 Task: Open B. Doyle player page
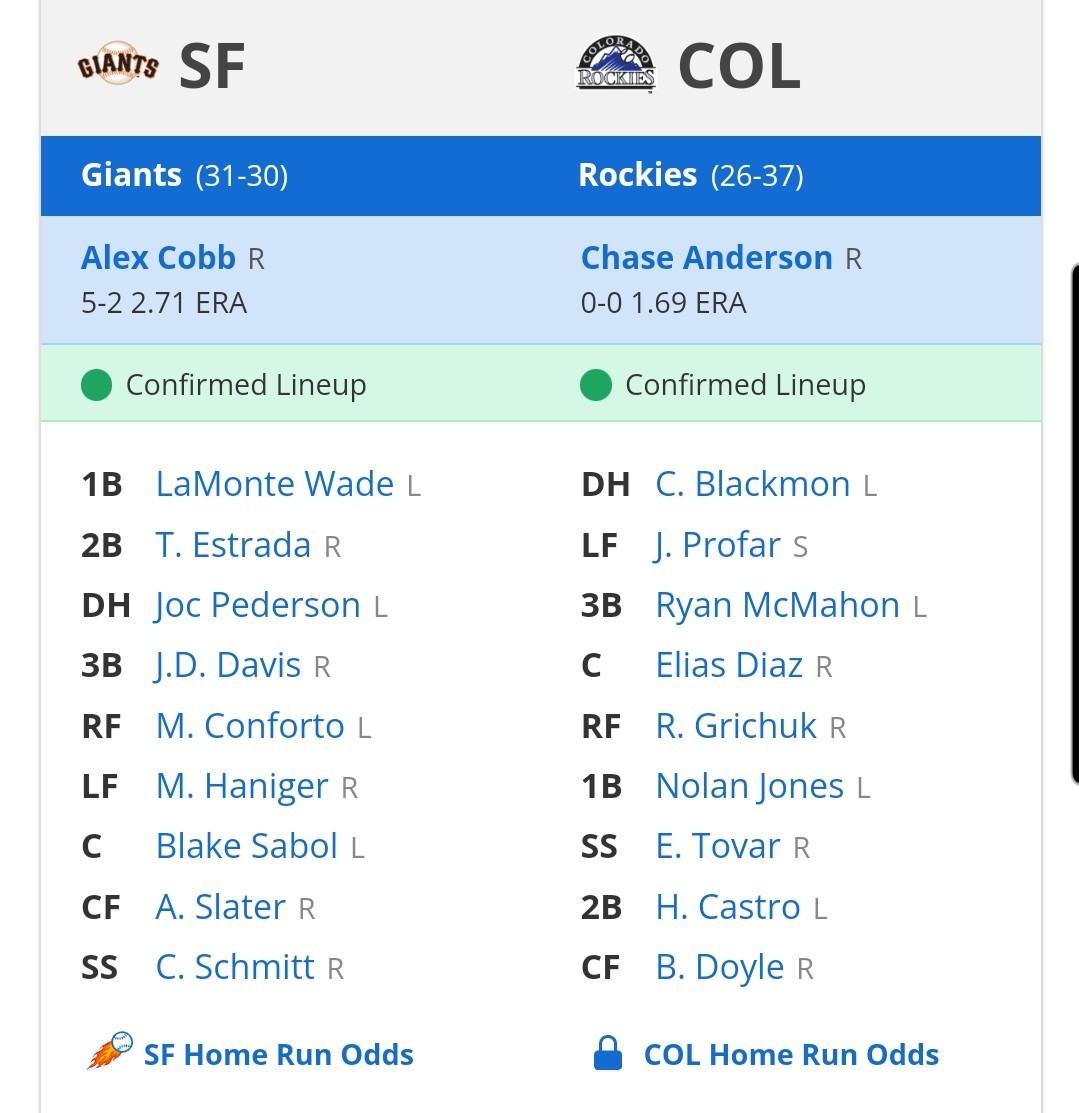point(720,967)
